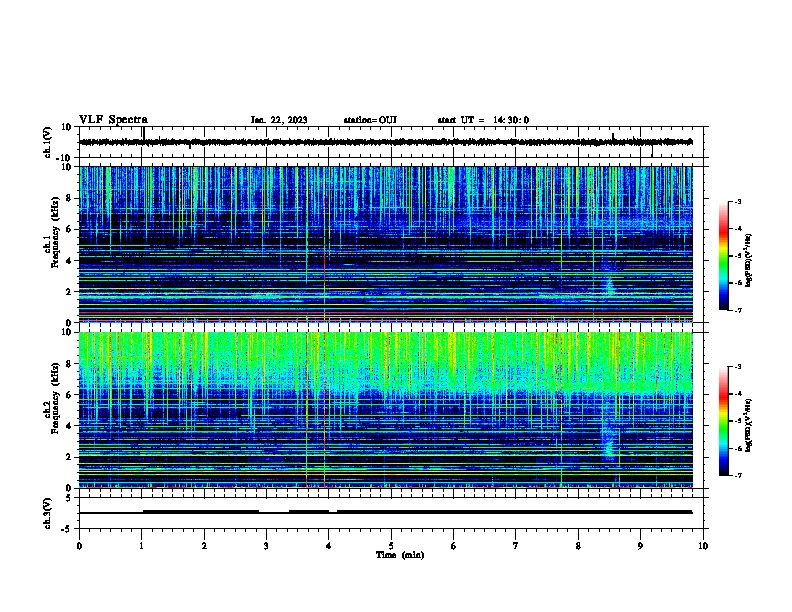Click the "-7" tick on ch.1 colorbar
792x612 pixels.
tap(737, 311)
